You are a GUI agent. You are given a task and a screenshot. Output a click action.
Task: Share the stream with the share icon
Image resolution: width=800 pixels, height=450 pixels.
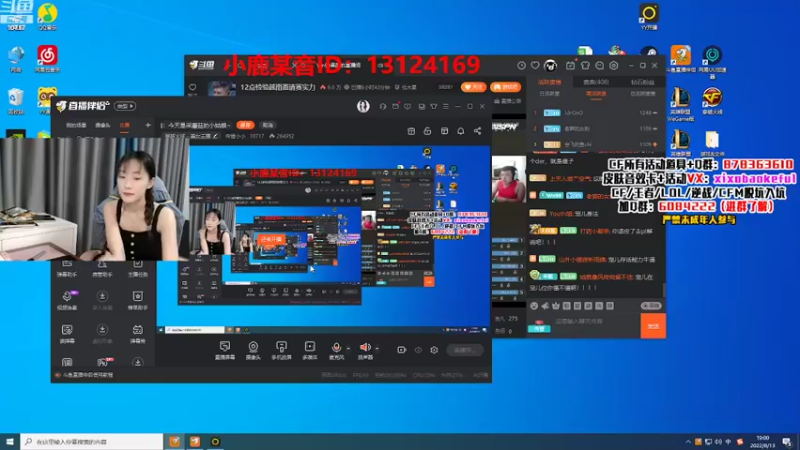pyautogui.click(x=478, y=131)
